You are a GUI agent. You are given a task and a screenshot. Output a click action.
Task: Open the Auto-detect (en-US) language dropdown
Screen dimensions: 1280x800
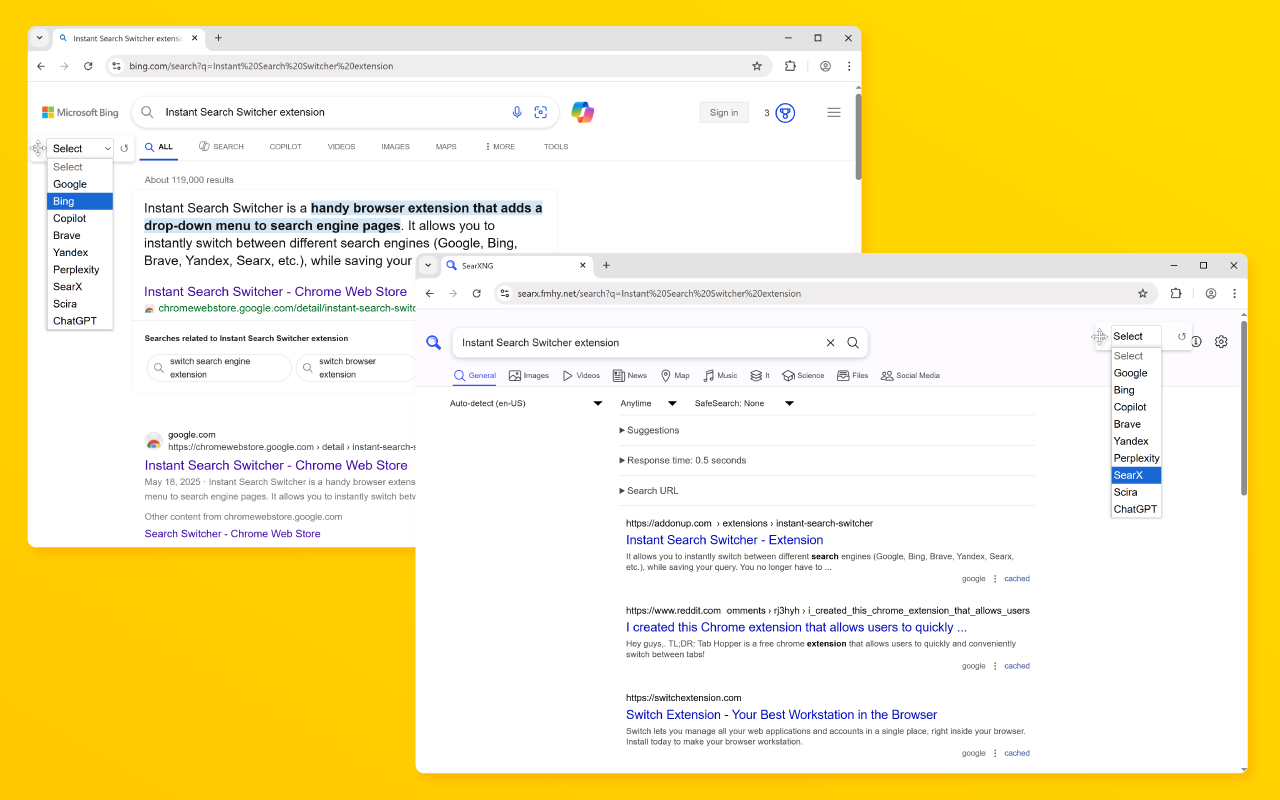[526, 403]
